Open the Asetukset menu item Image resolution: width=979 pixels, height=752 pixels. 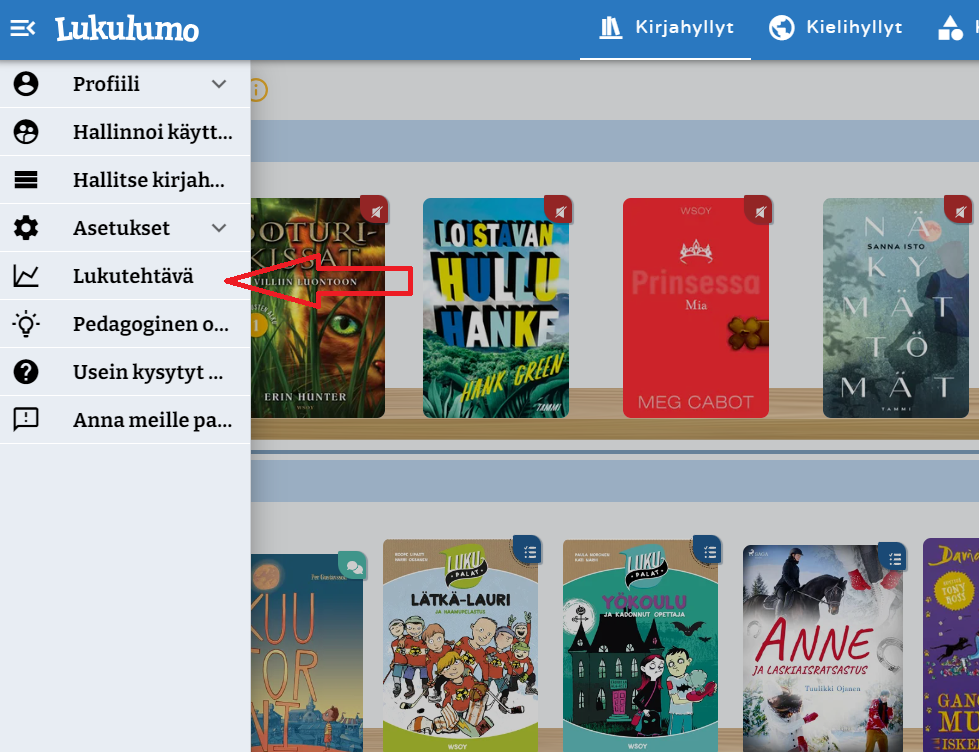pos(125,228)
